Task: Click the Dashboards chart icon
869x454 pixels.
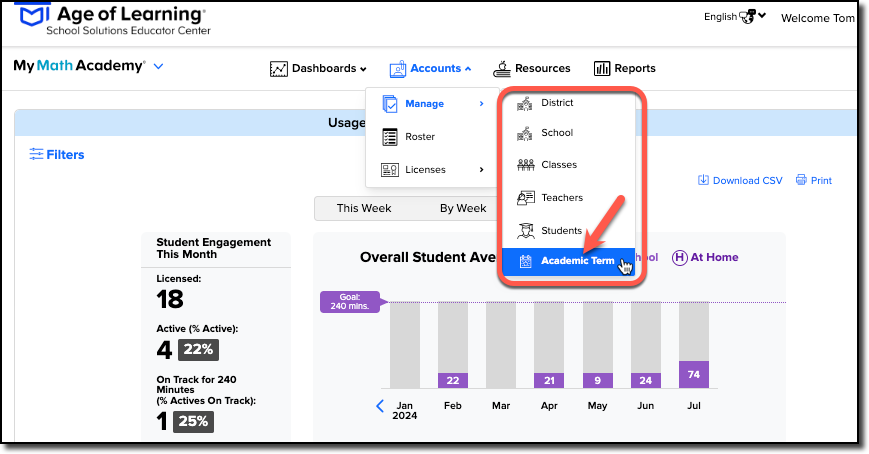Action: 279,69
